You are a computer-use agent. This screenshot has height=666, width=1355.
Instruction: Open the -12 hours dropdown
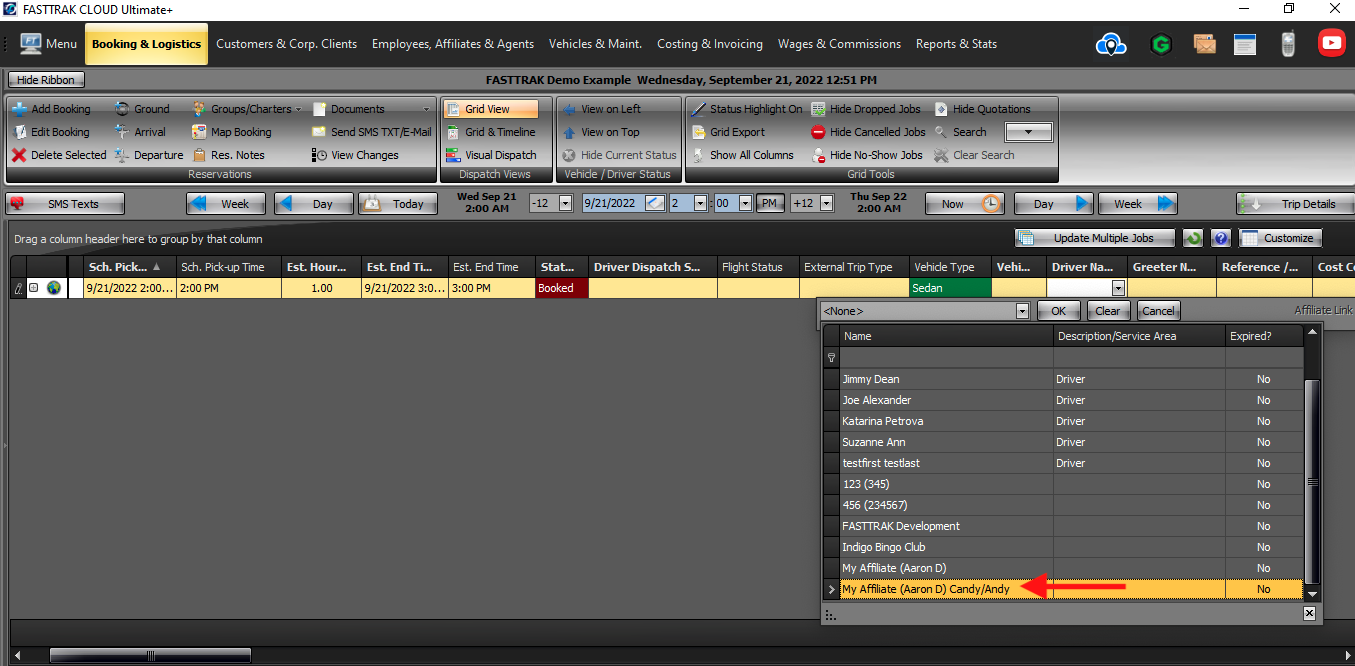click(x=565, y=203)
